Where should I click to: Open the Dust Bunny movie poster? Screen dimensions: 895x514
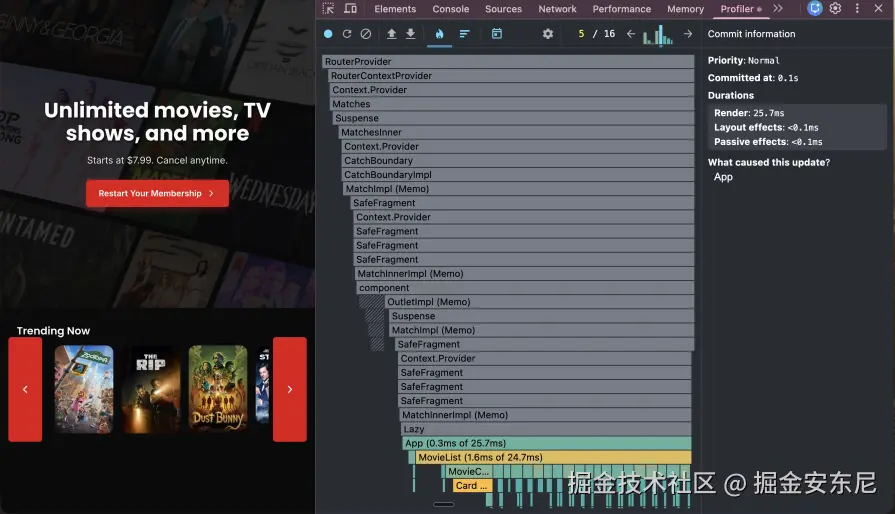pos(218,389)
